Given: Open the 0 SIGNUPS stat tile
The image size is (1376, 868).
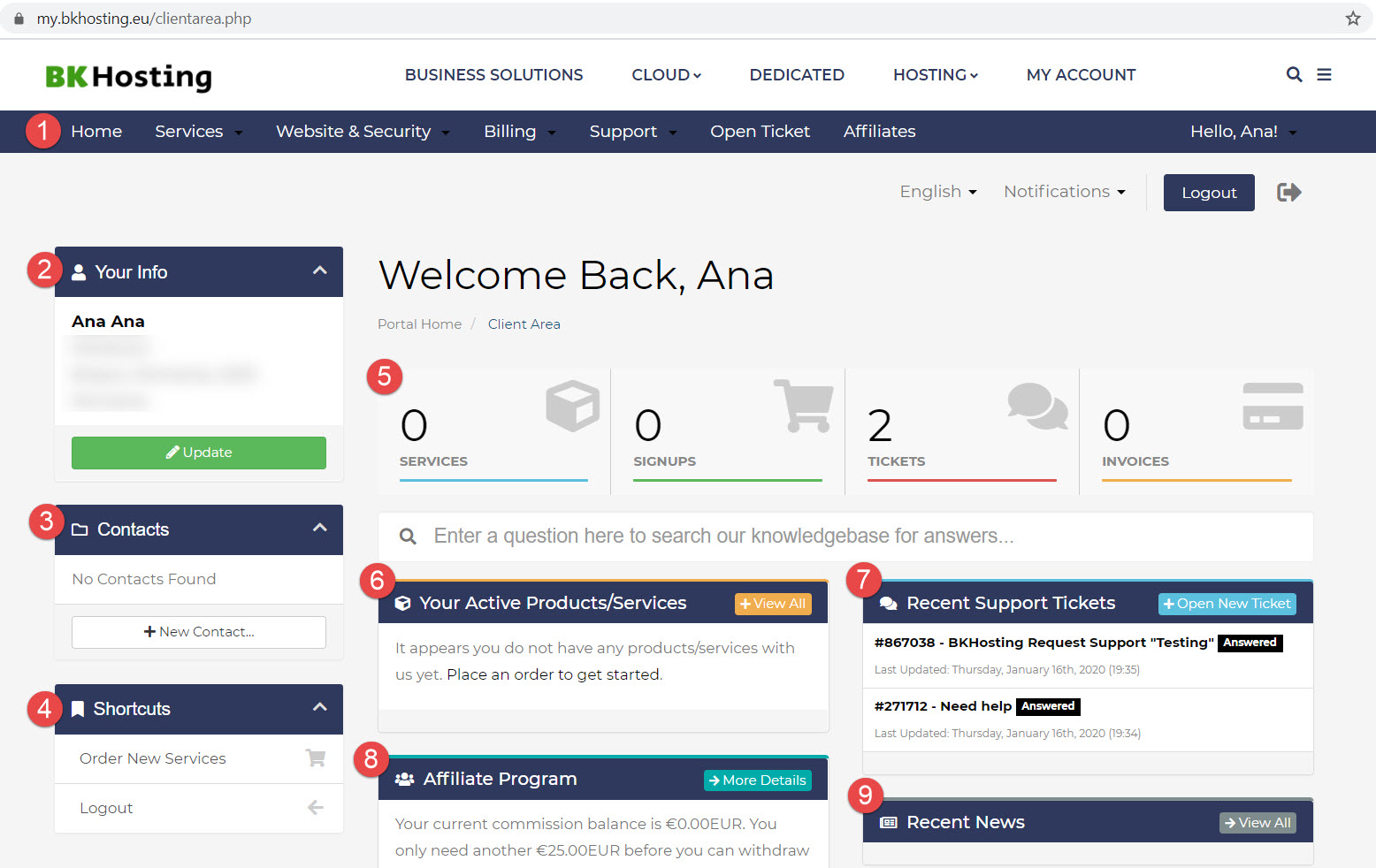Looking at the screenshot, I should click(x=728, y=432).
